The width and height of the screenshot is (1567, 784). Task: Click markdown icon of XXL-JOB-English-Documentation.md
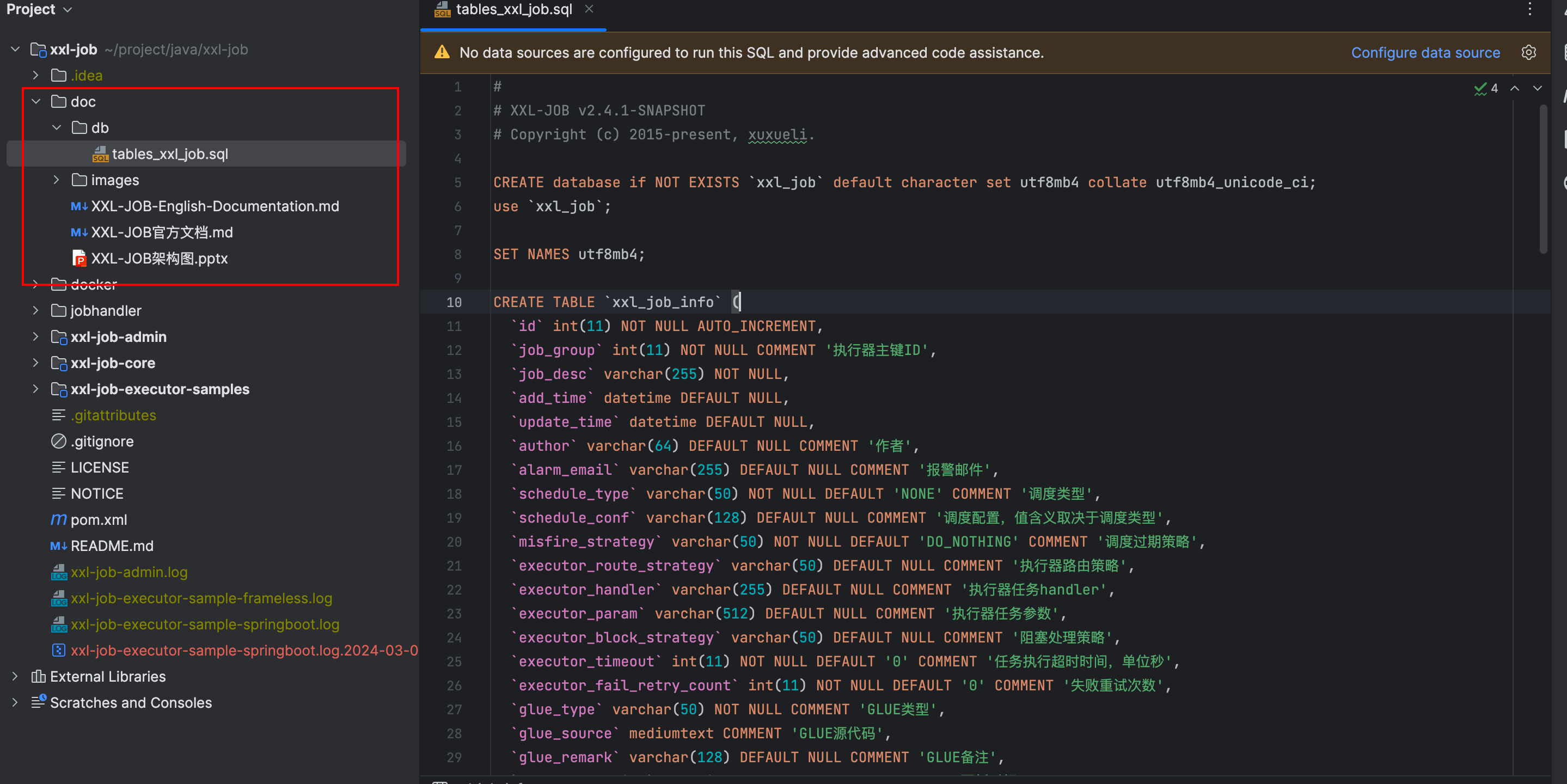78,206
